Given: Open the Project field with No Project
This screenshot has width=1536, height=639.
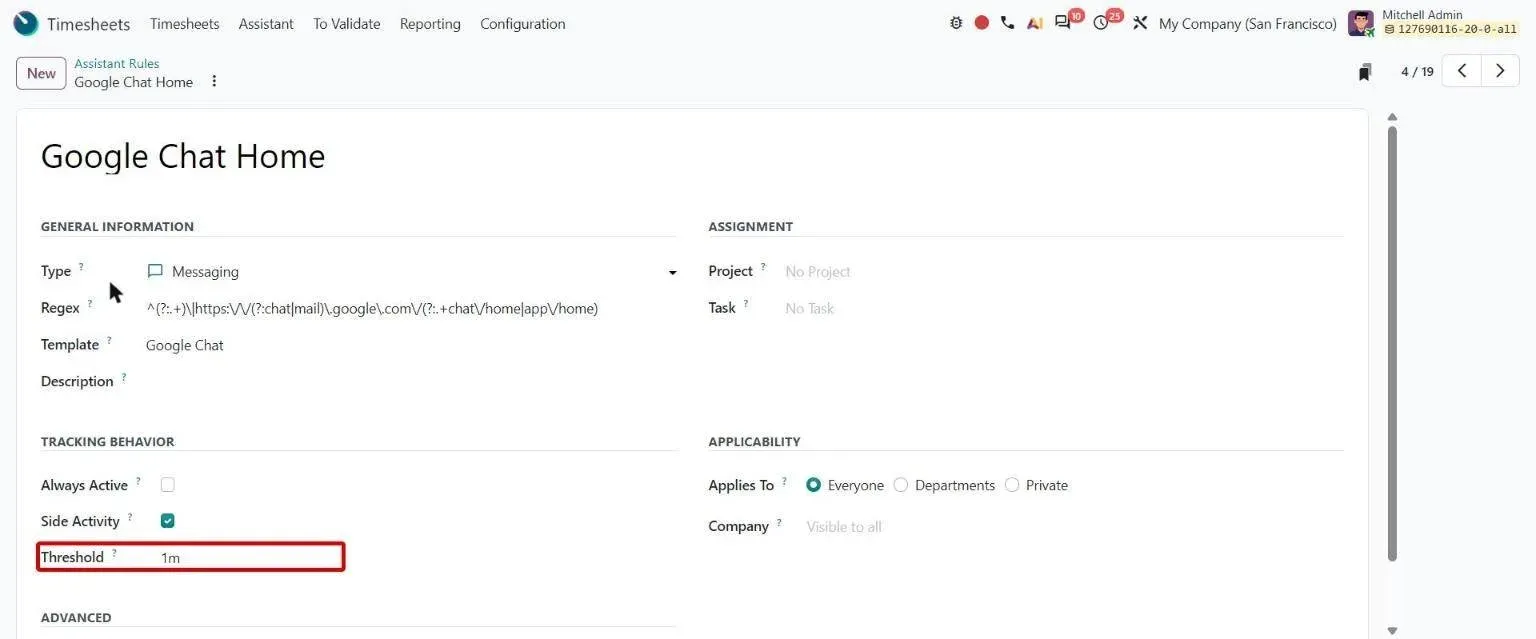Looking at the screenshot, I should point(1063,272).
